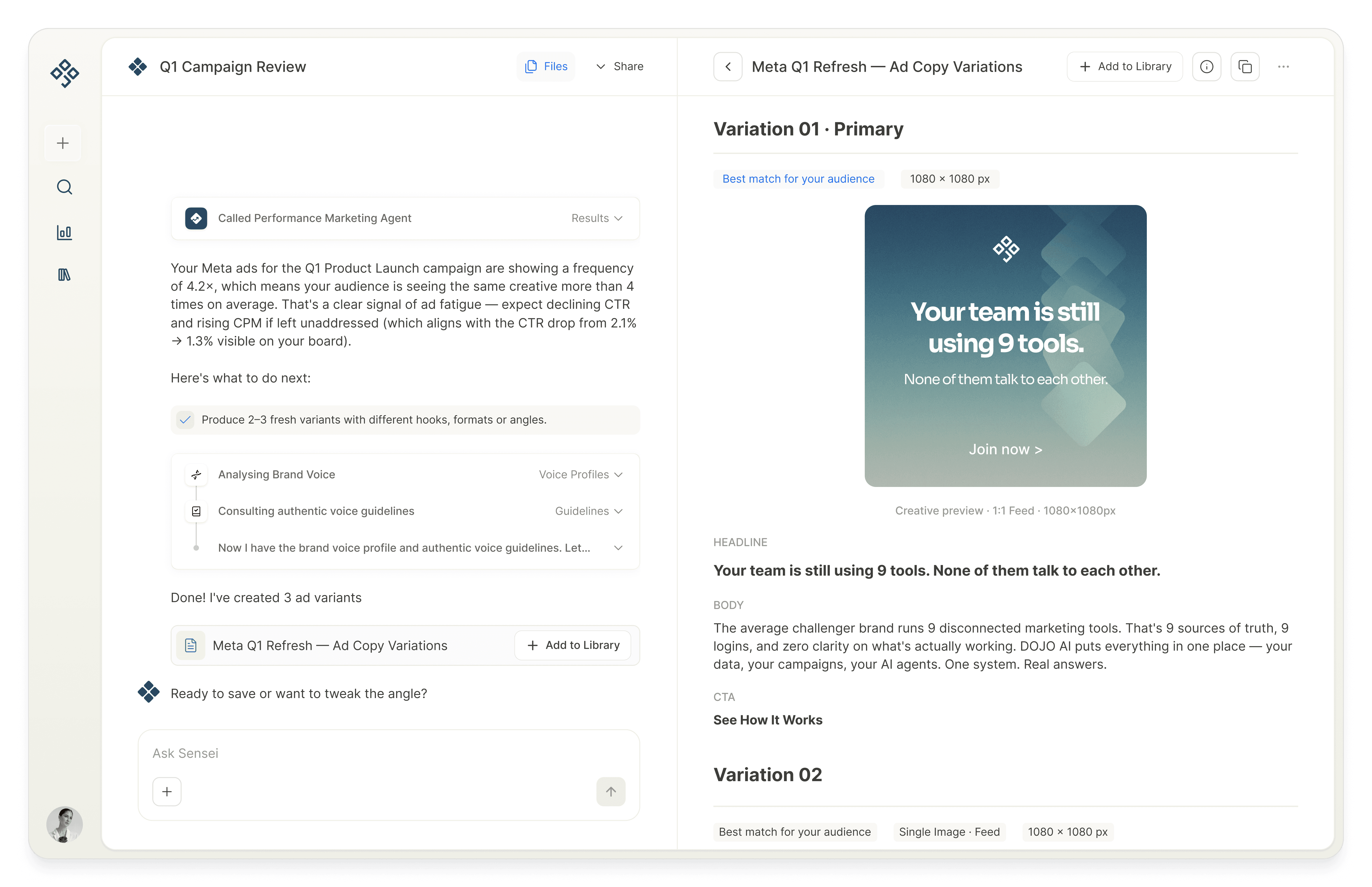This screenshot has width=1372, height=887.
Task: Click the back arrow next to Meta Q1 Refresh
Action: pyautogui.click(x=727, y=66)
